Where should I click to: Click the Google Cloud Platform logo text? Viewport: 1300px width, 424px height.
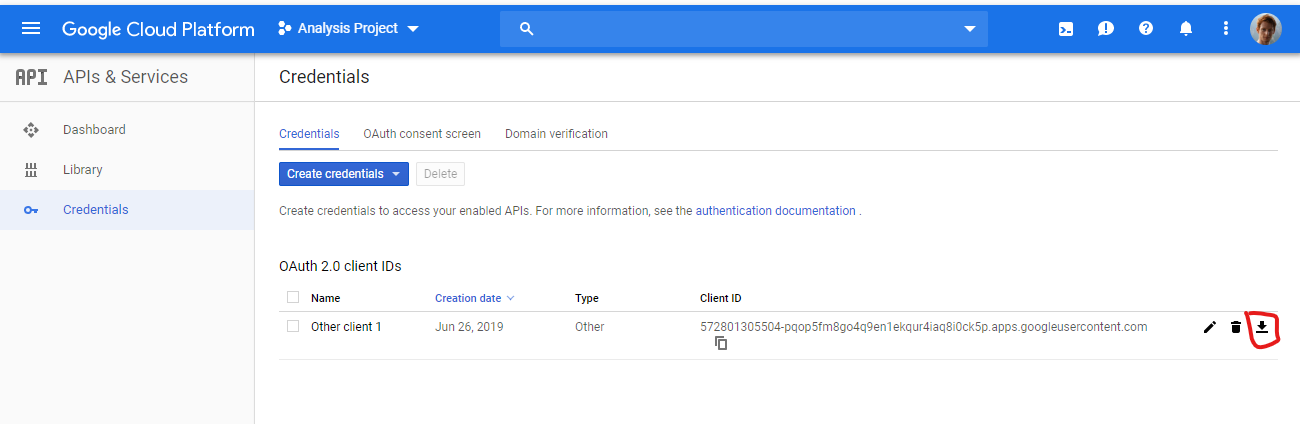(158, 29)
